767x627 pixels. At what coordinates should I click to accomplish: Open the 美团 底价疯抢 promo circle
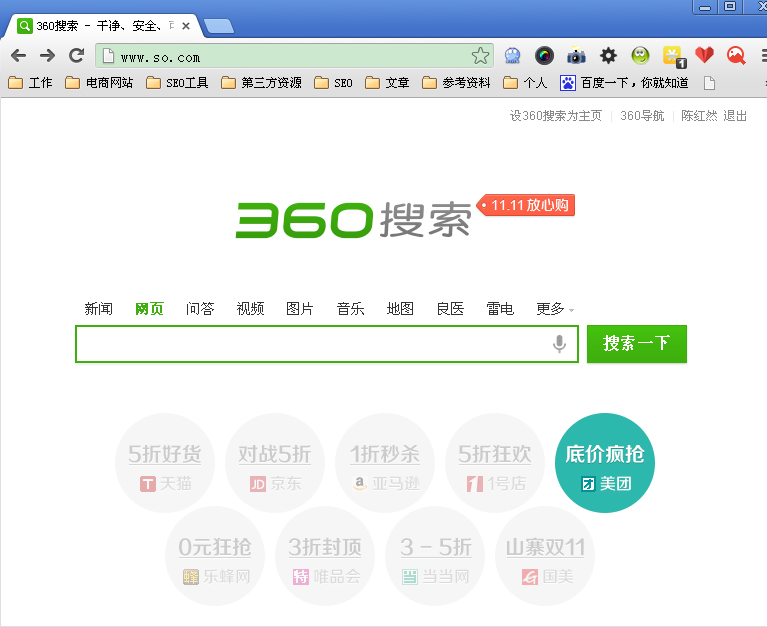tap(605, 463)
